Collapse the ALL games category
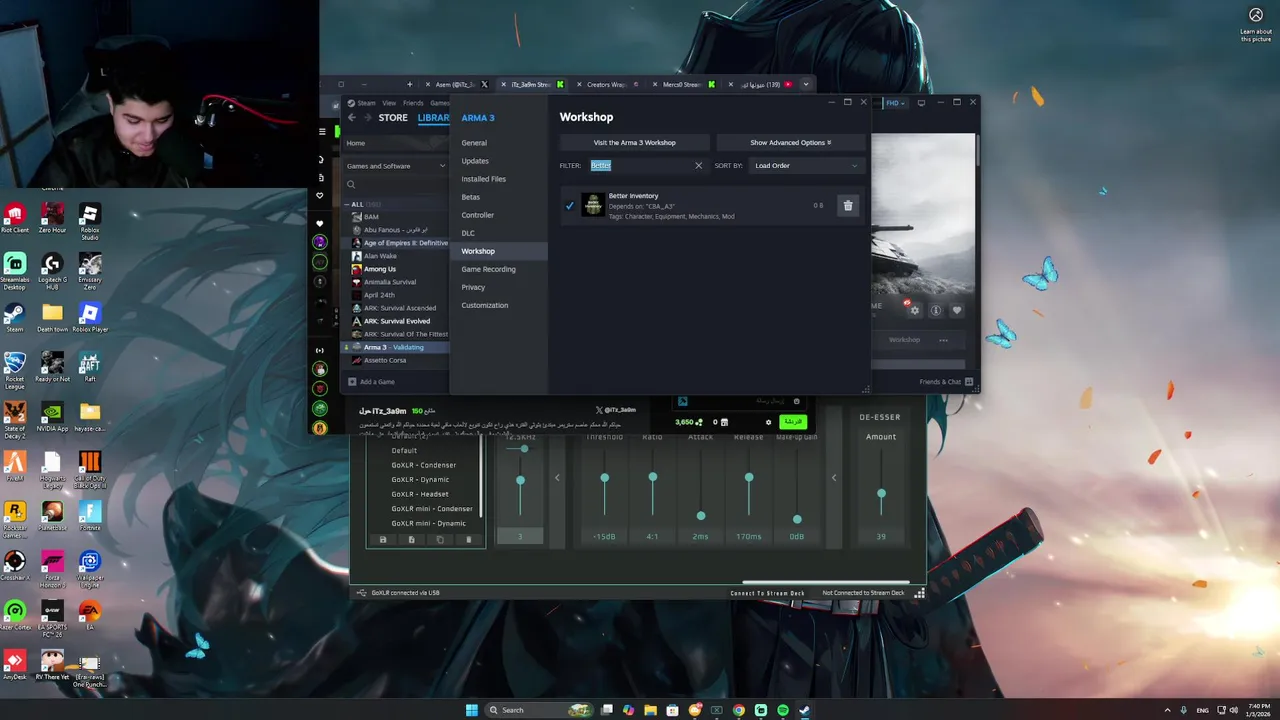1280x720 pixels. click(346, 204)
